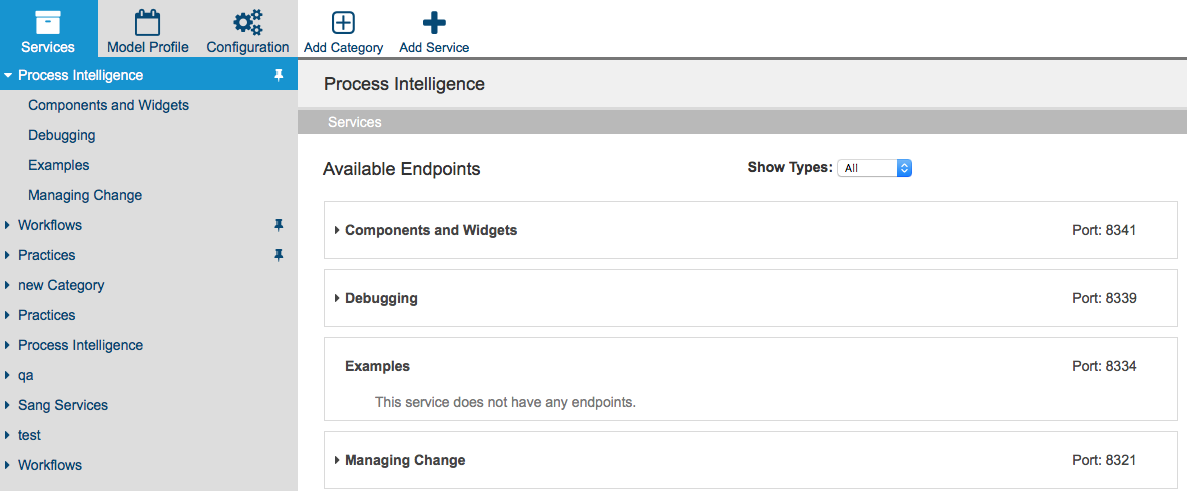Open the Show Types dropdown
Image resolution: width=1187 pixels, height=491 pixels.
[x=874, y=168]
